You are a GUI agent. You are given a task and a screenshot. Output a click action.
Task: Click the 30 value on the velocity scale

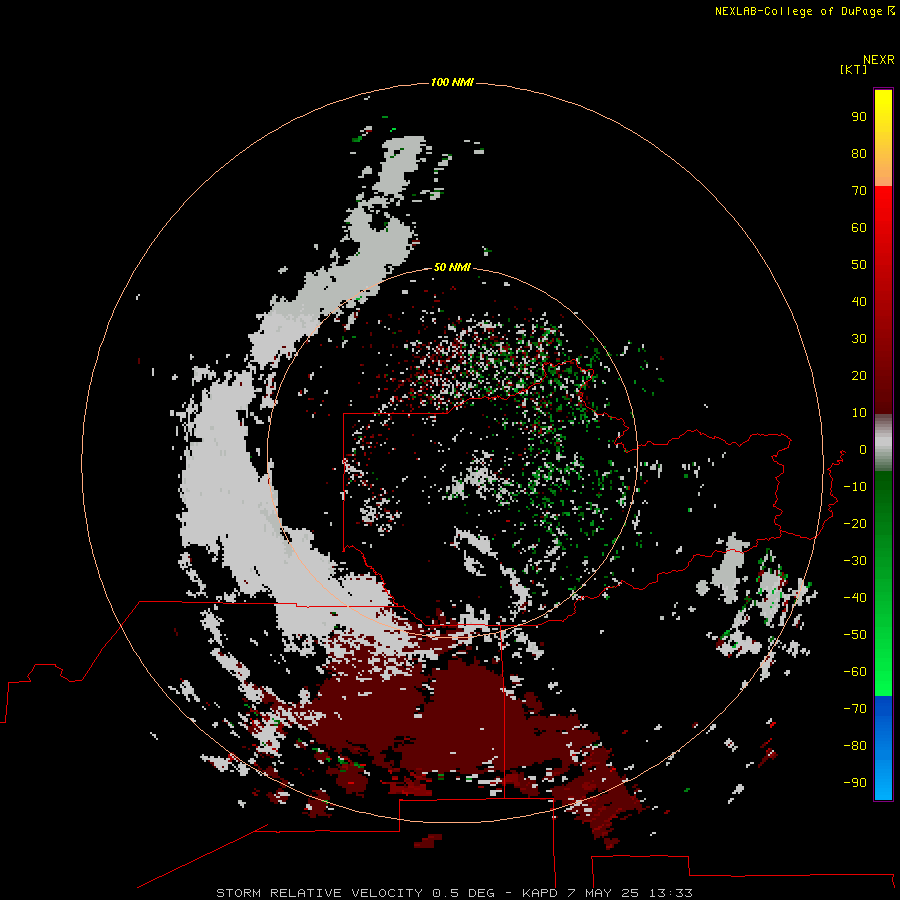coord(859,339)
